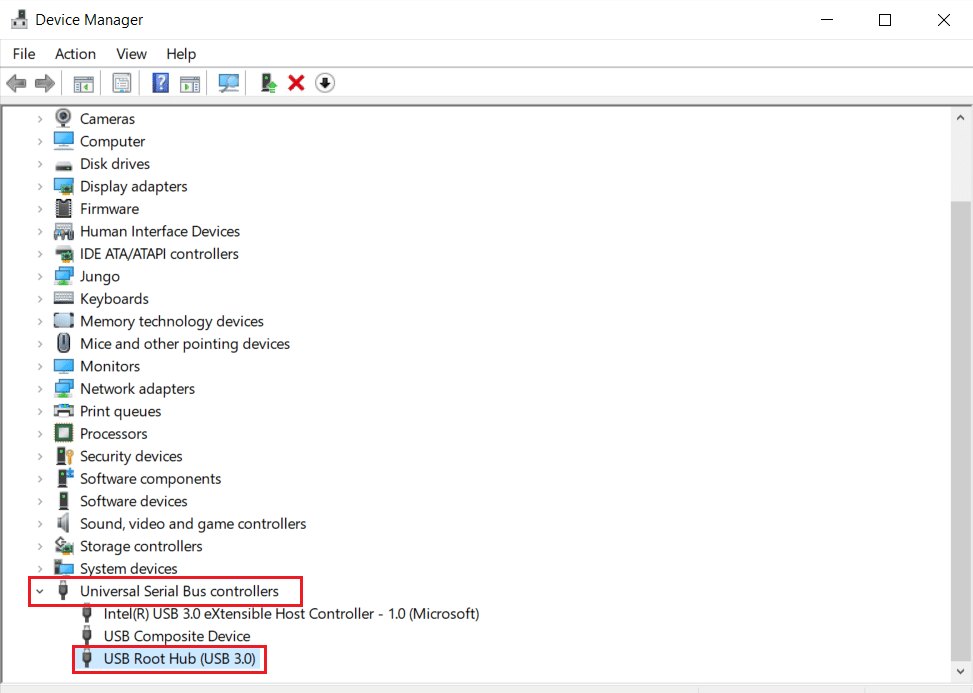Open the Action menu

coord(75,54)
